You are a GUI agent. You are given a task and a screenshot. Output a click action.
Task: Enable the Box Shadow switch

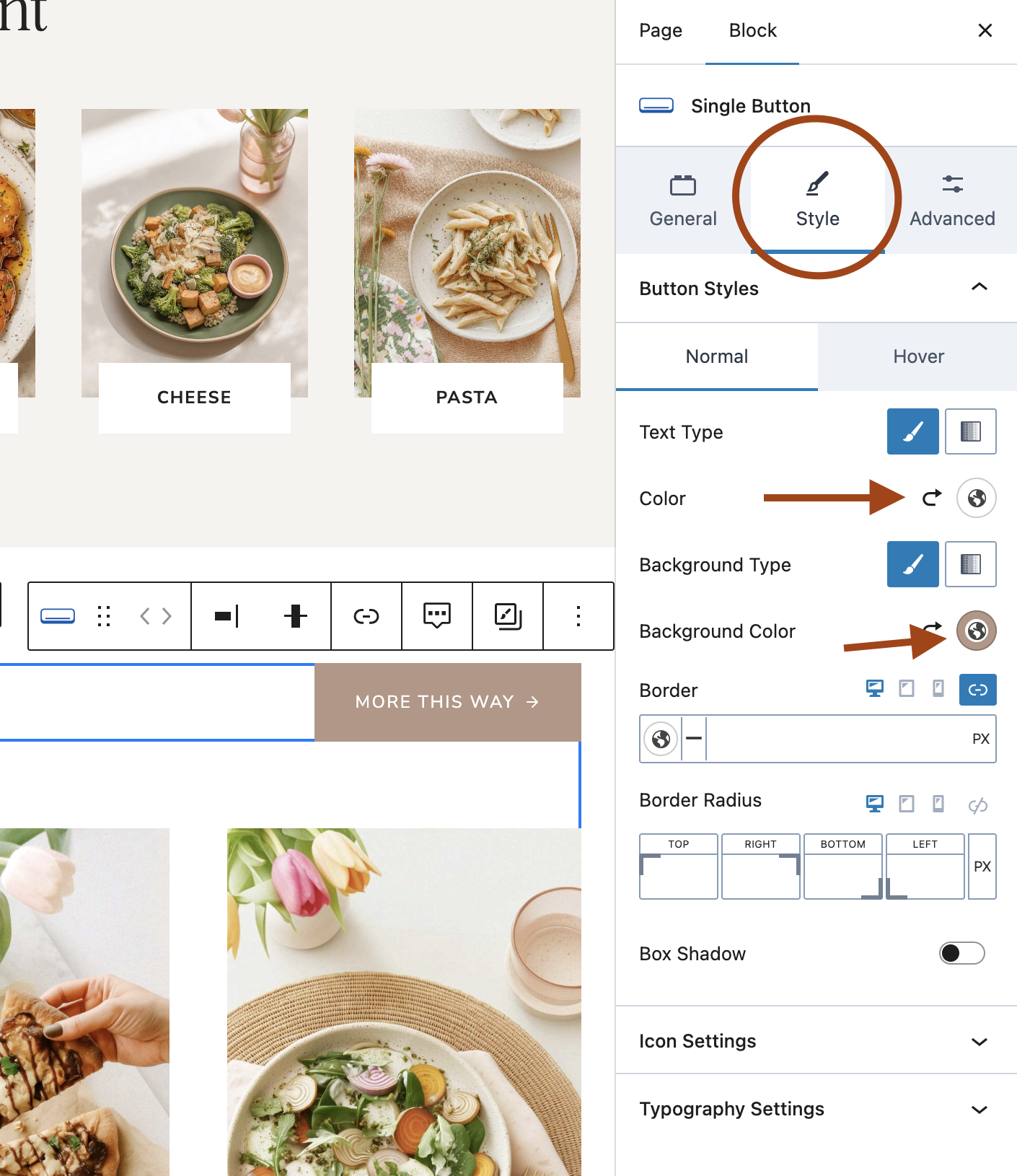pyautogui.click(x=961, y=953)
